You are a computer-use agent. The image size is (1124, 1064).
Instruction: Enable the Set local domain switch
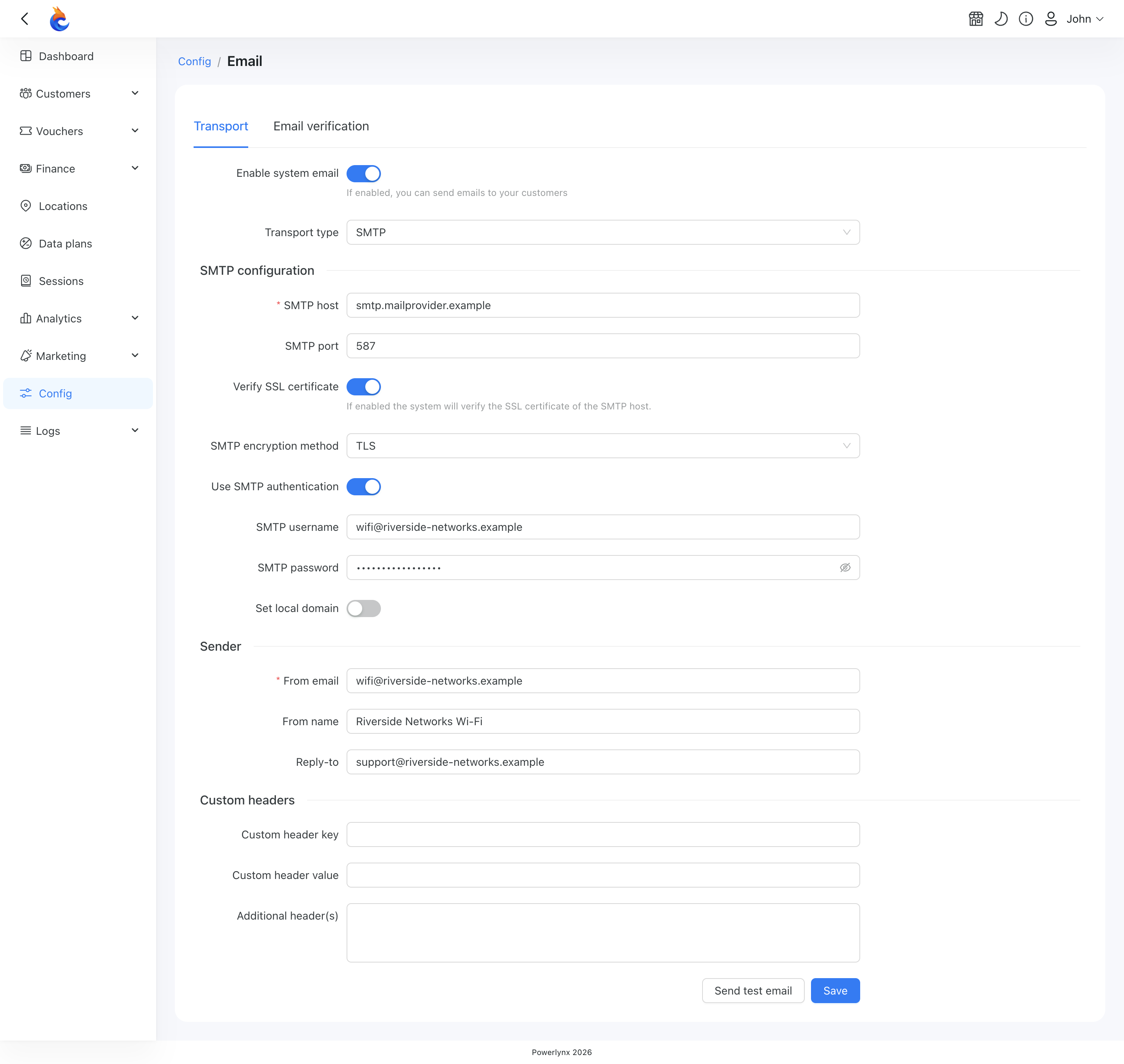pyautogui.click(x=363, y=609)
